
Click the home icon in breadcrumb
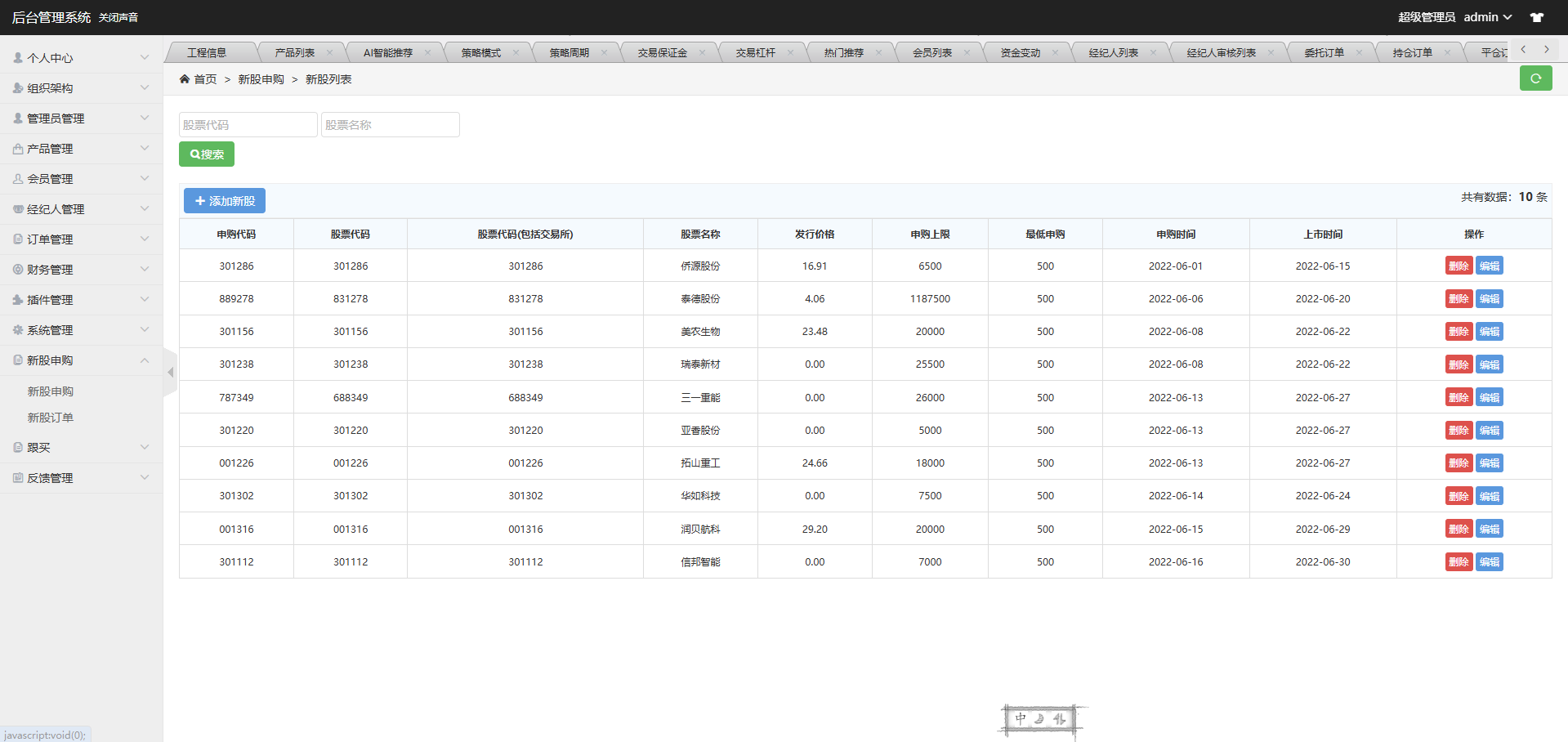pyautogui.click(x=185, y=79)
